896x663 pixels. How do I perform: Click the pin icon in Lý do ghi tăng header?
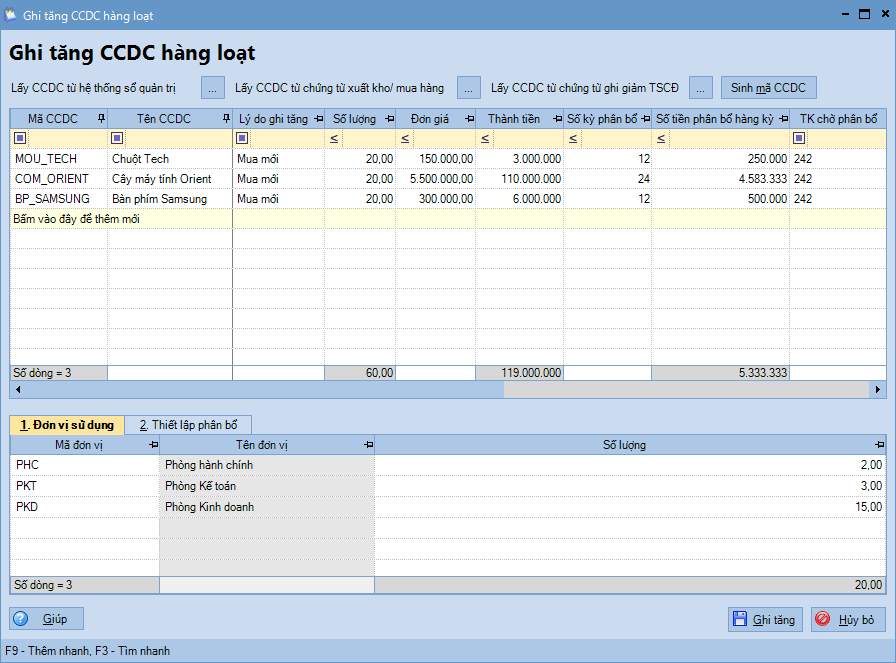point(318,119)
